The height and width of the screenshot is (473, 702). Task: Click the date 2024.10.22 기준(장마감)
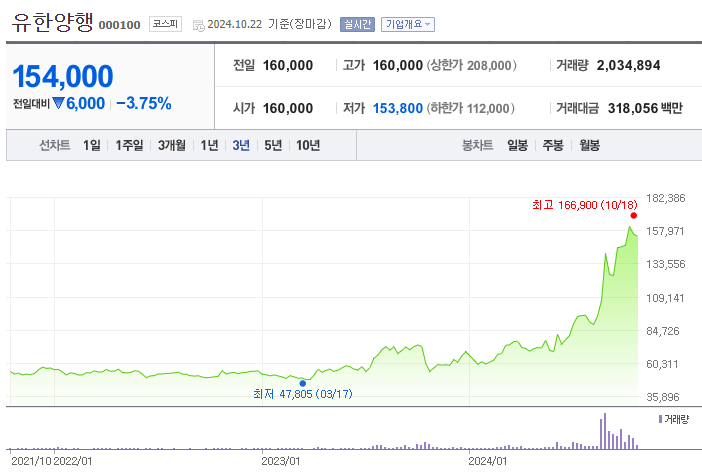270,24
